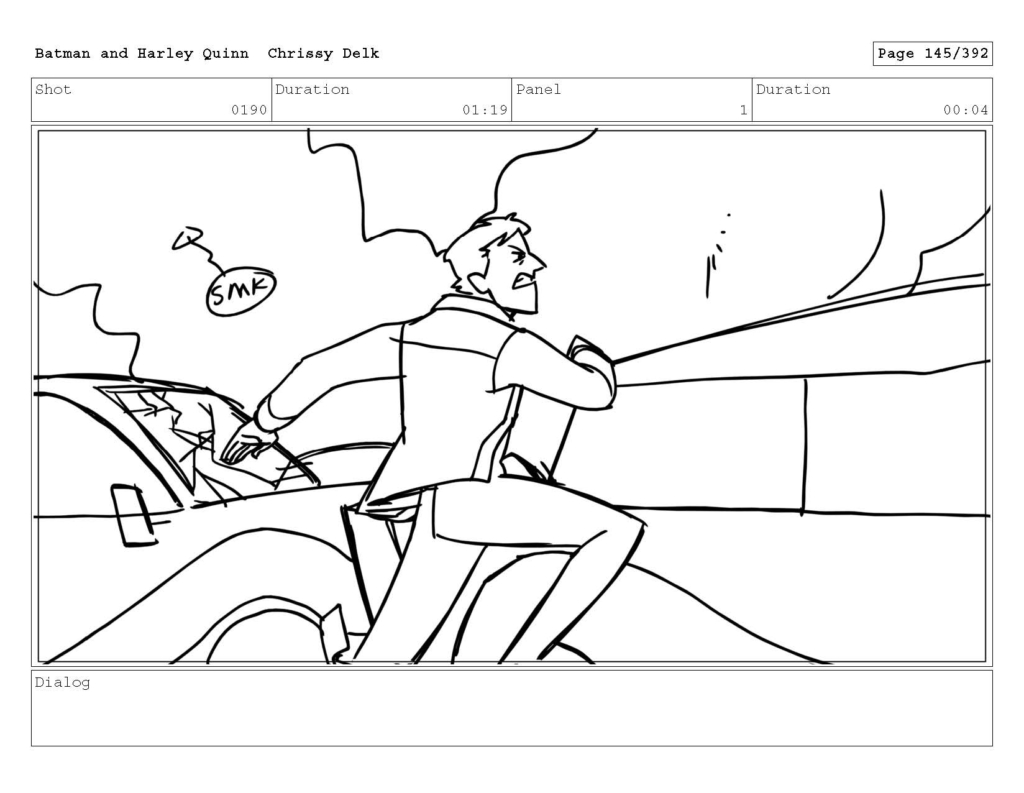Click the 'Page 145/392' page indicator box
The height and width of the screenshot is (793, 1024).
click(933, 54)
